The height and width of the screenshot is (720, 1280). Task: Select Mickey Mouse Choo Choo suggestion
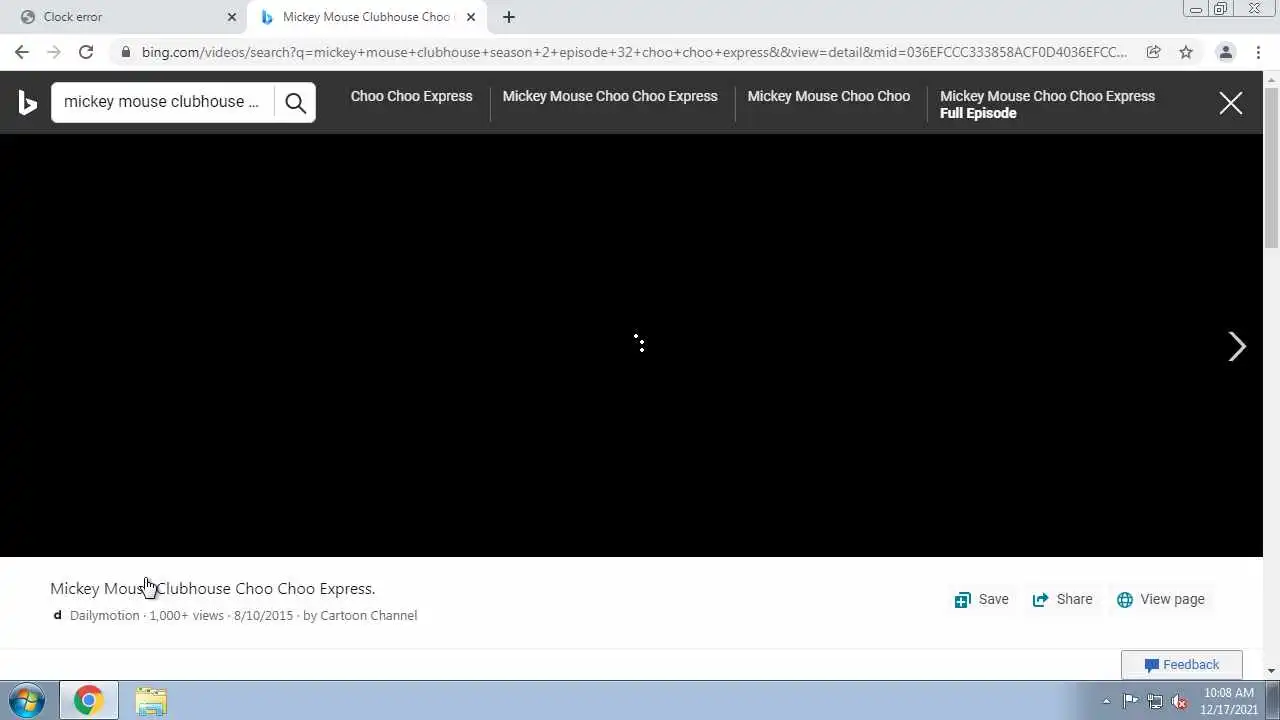[x=829, y=96]
